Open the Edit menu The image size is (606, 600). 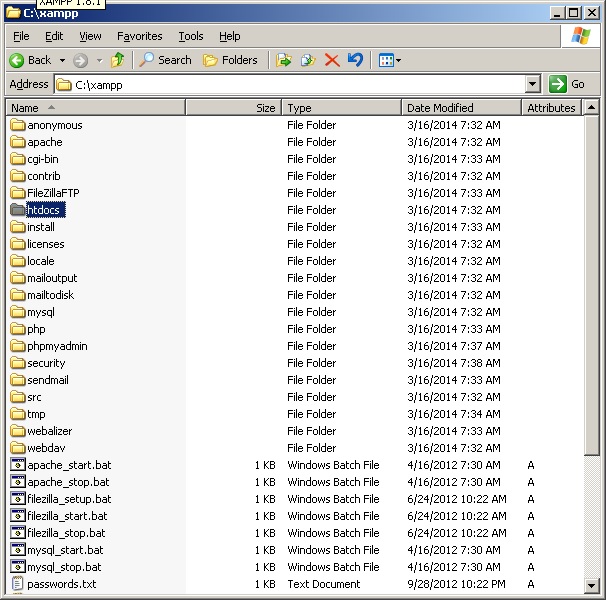click(x=54, y=36)
